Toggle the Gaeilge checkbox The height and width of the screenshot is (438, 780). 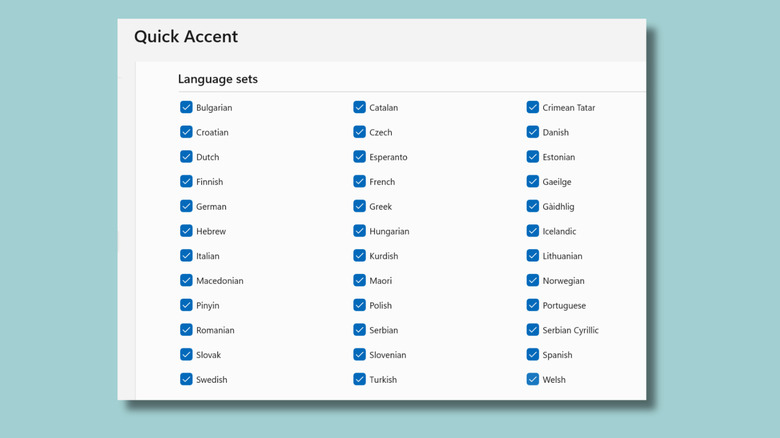(533, 181)
